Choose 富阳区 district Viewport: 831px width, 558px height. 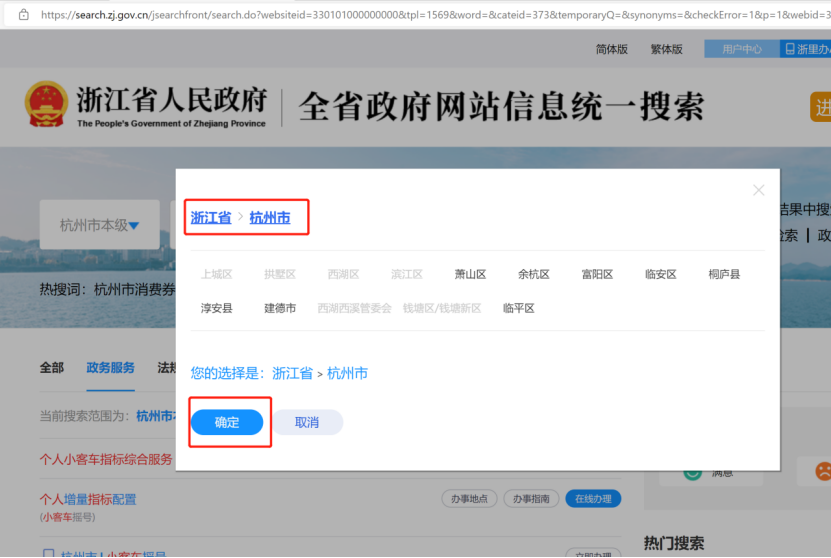tap(597, 274)
